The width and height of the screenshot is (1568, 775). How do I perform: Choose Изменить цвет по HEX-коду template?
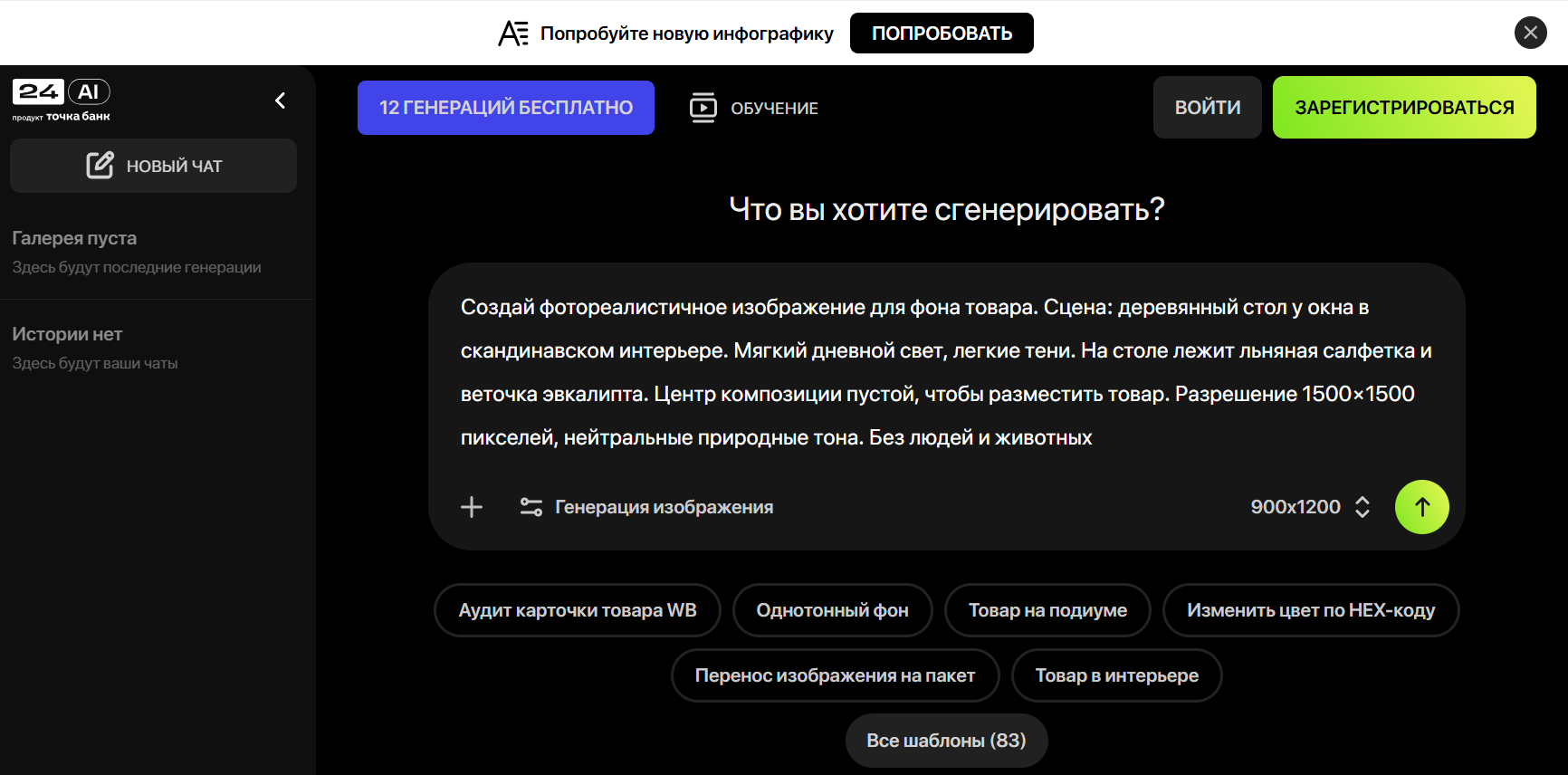click(1311, 610)
